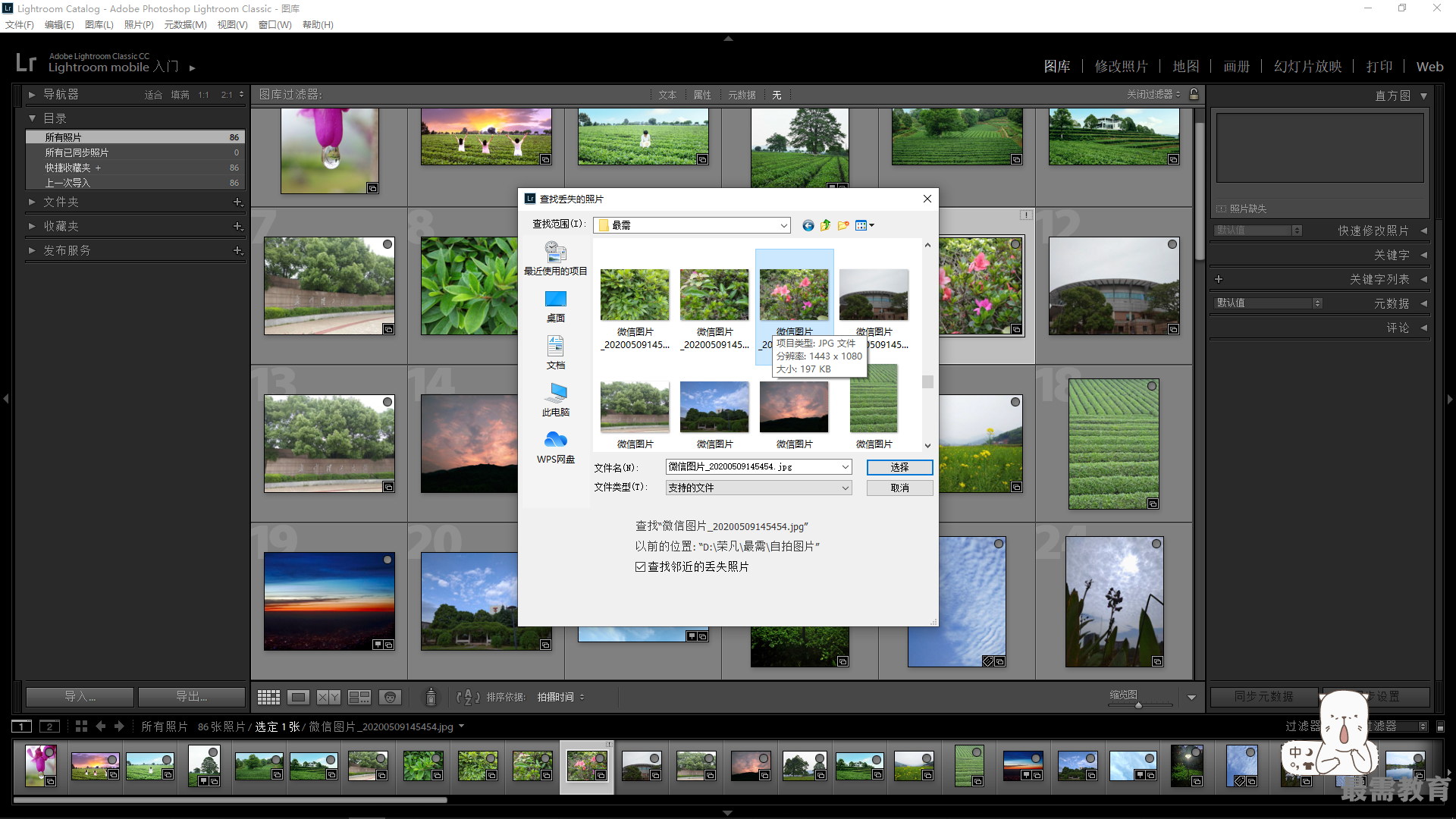This screenshot has height=819, width=1456.
Task: Go back with the dialog's blue arrow icon
Action: tap(808, 225)
